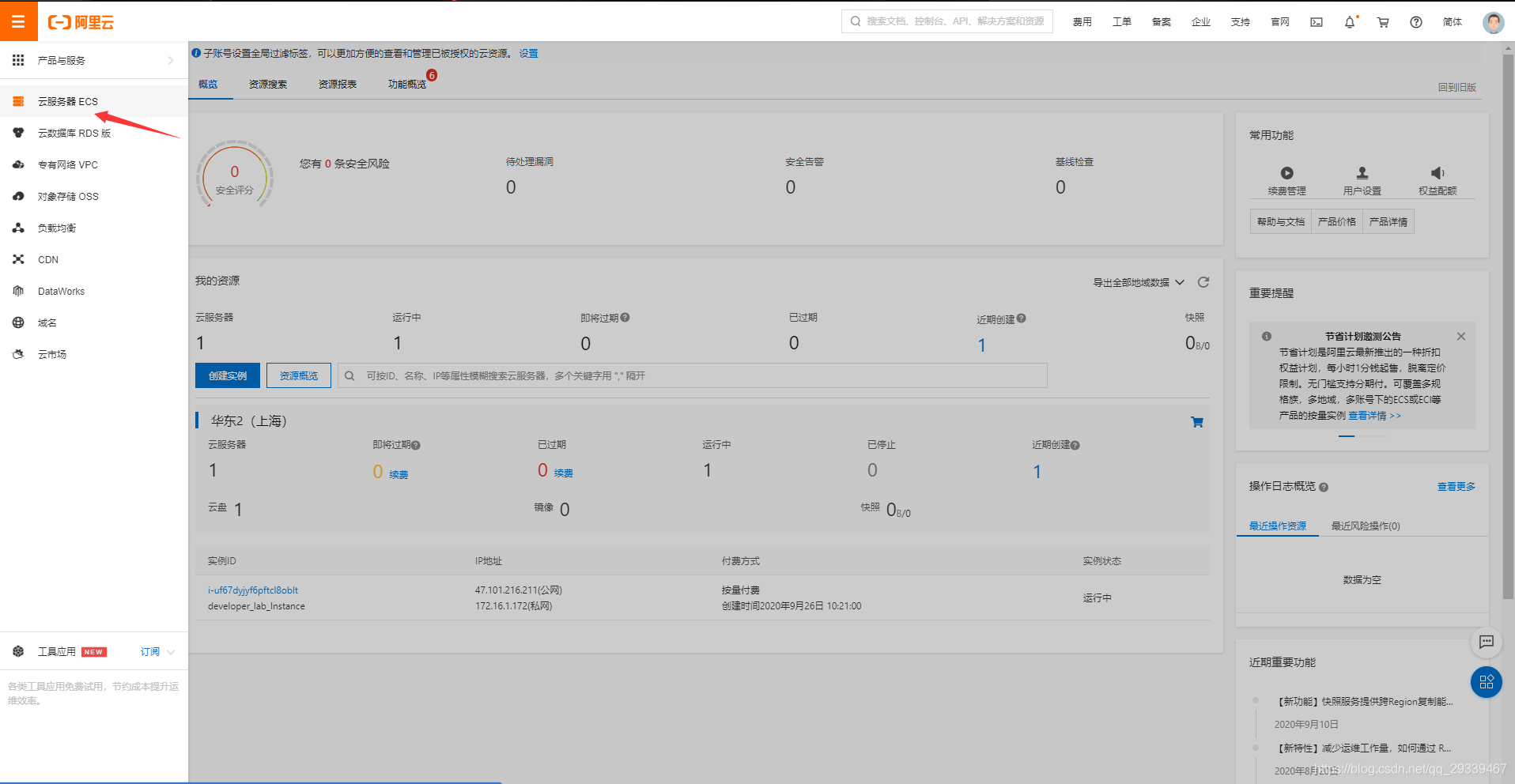
Task: Click the page vertical scrollbar
Action: [1509, 327]
